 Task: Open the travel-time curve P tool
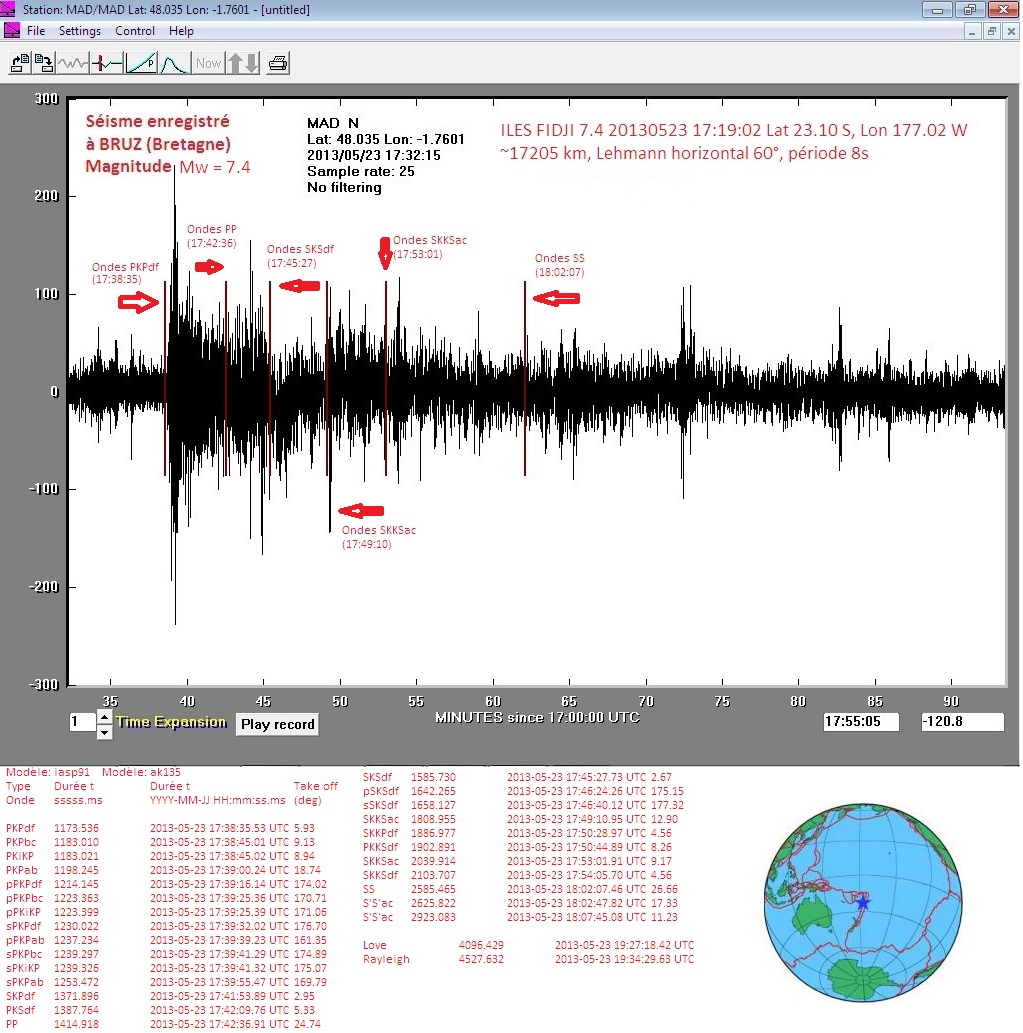[x=141, y=63]
